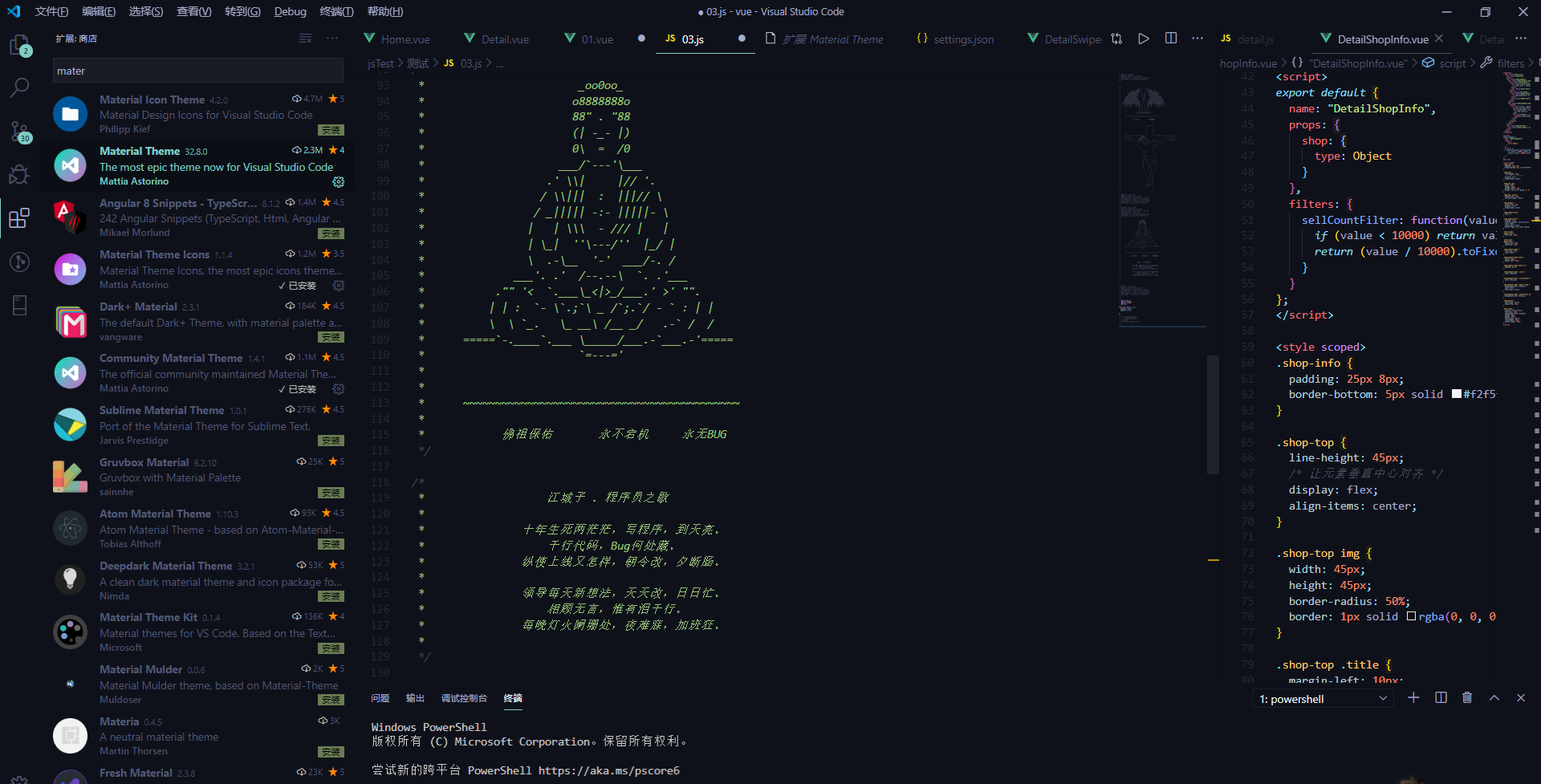Split the terminal panel
Screen dimensions: 1541x784
tap(1441, 698)
